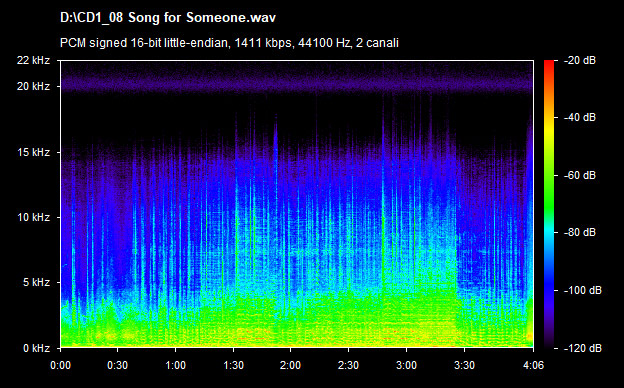This screenshot has height=388, width=624.
Task: Click the red top of the dB color scale
Action: click(549, 66)
